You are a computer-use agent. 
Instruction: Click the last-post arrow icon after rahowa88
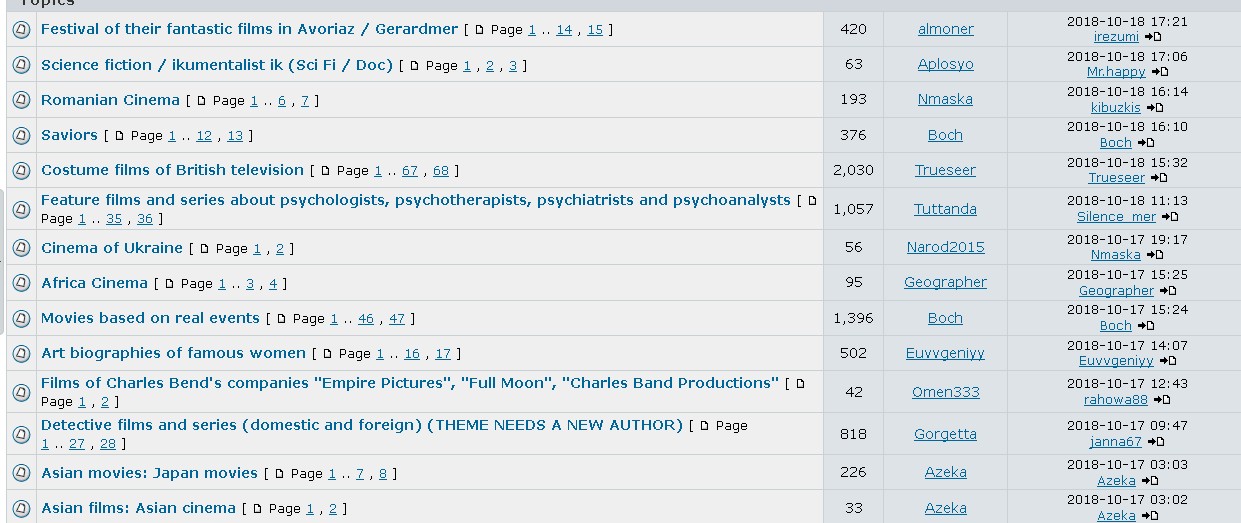(x=1162, y=400)
